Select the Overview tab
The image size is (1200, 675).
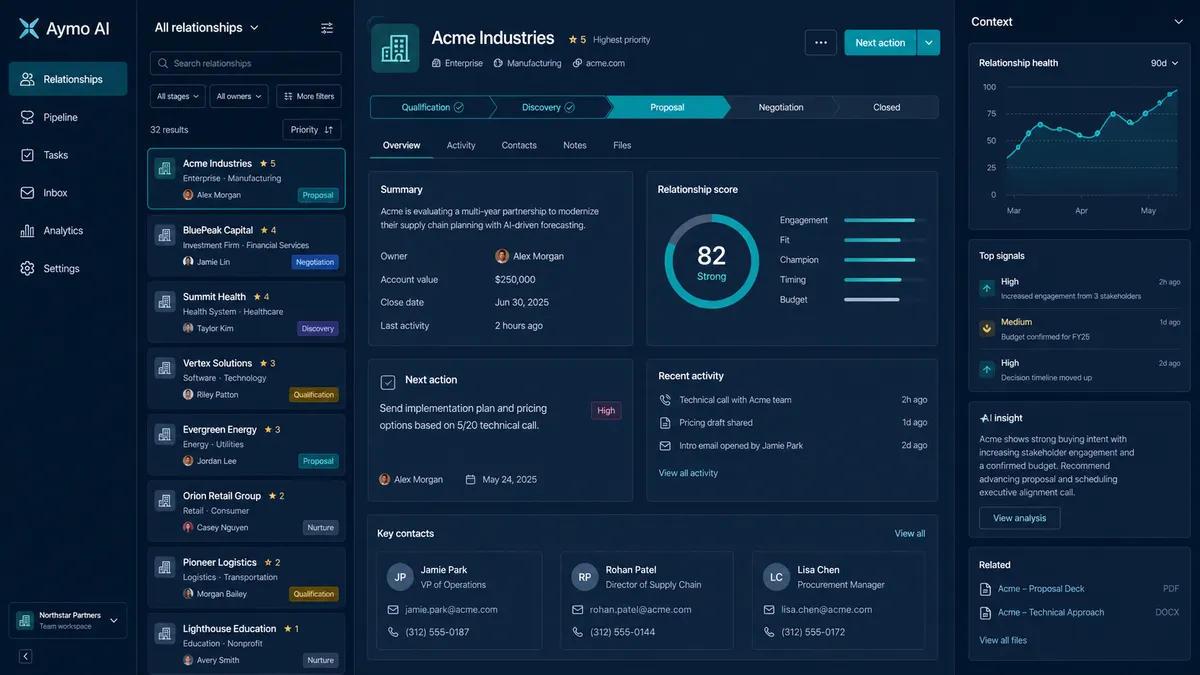click(401, 145)
